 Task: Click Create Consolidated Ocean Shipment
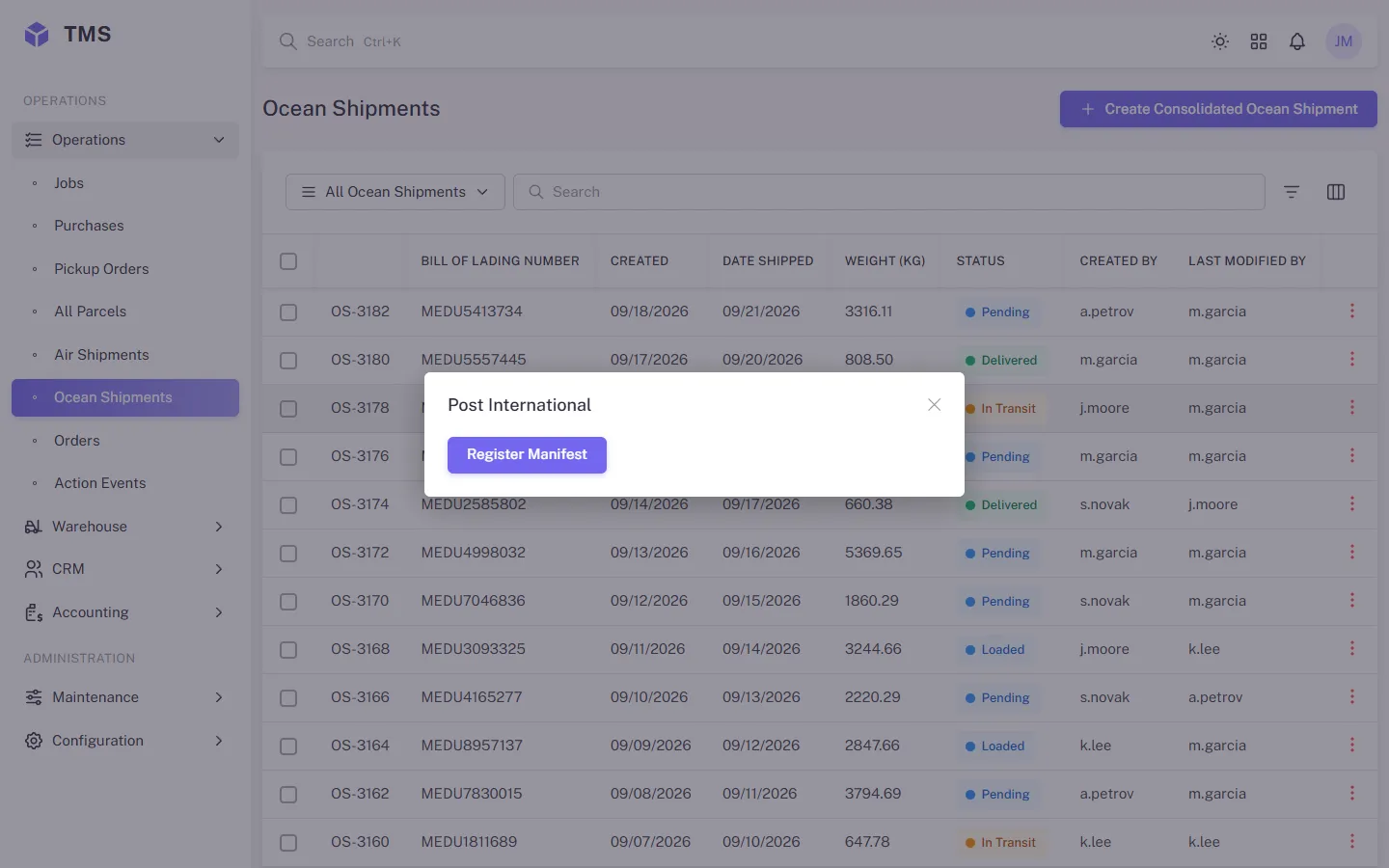tap(1218, 109)
